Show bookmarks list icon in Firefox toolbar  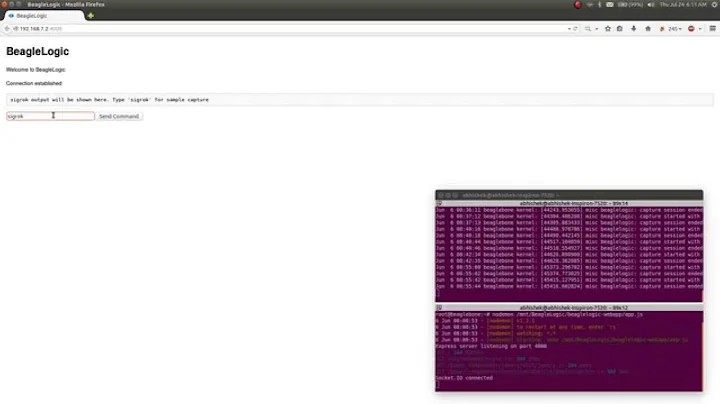pos(619,28)
